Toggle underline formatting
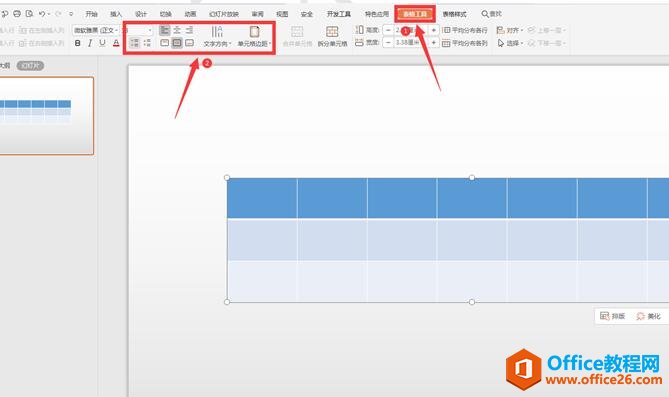 pos(102,43)
